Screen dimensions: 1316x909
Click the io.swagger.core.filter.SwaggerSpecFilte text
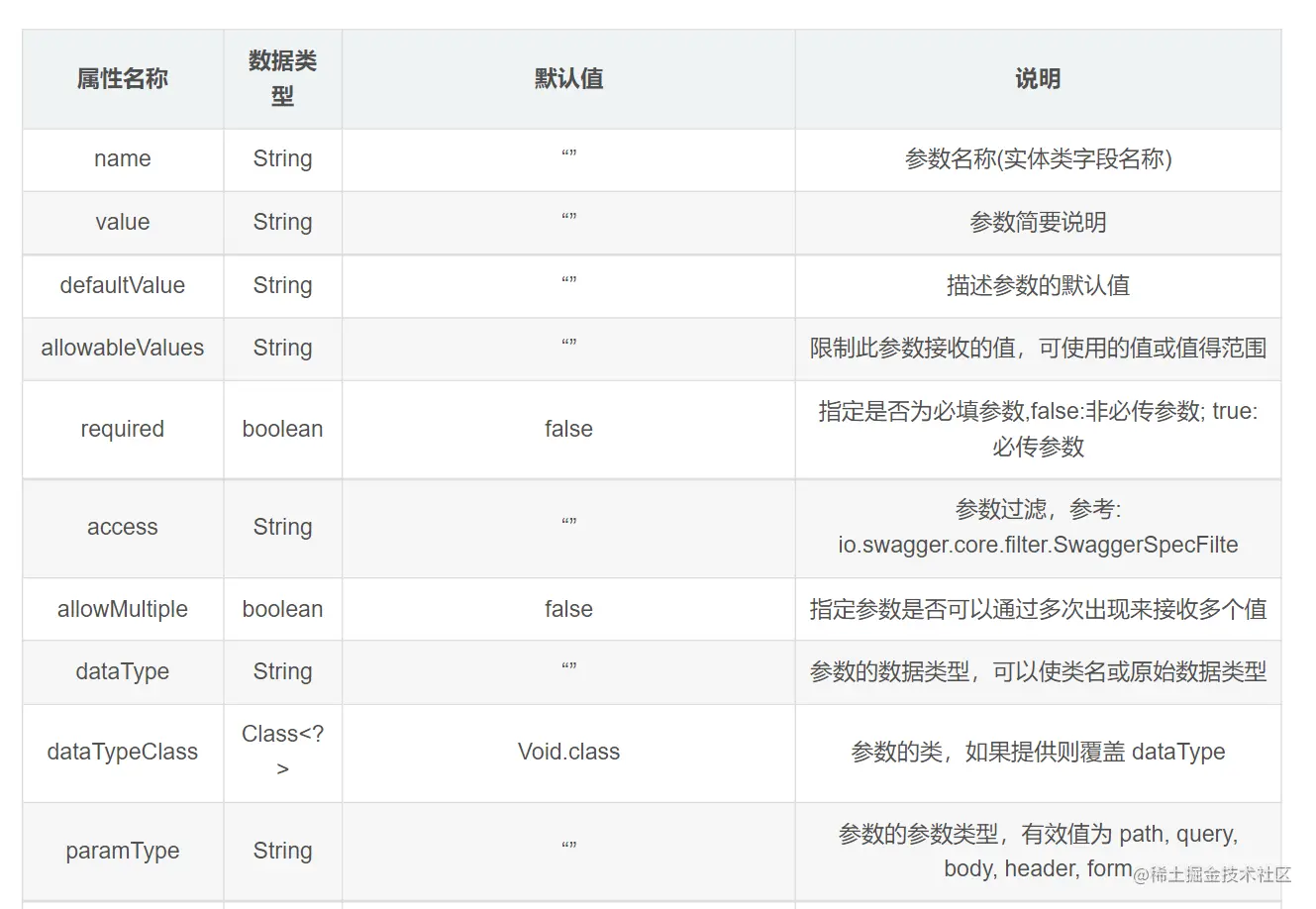[1038, 546]
